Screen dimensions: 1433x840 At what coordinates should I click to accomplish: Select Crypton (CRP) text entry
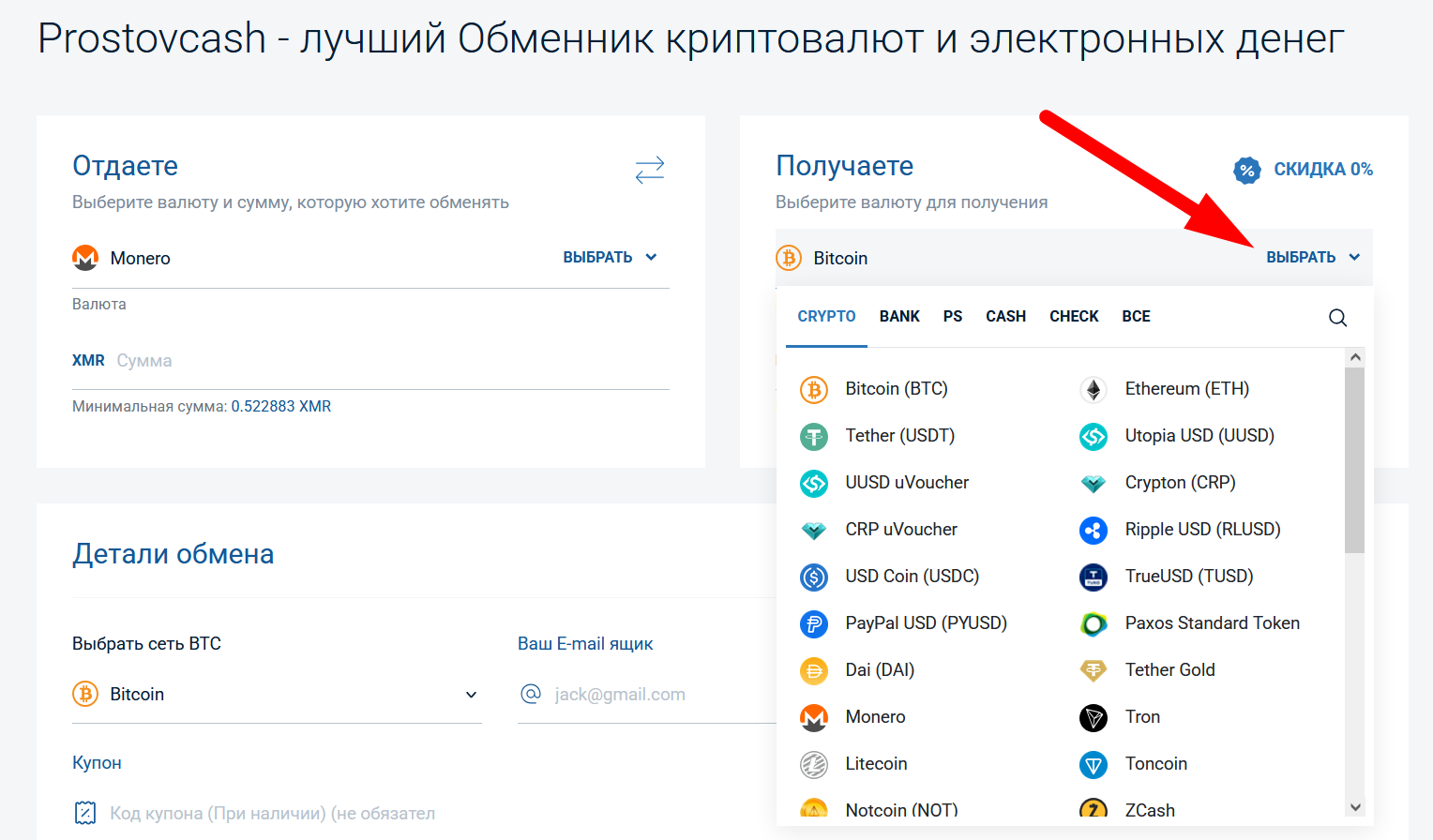tap(1181, 483)
